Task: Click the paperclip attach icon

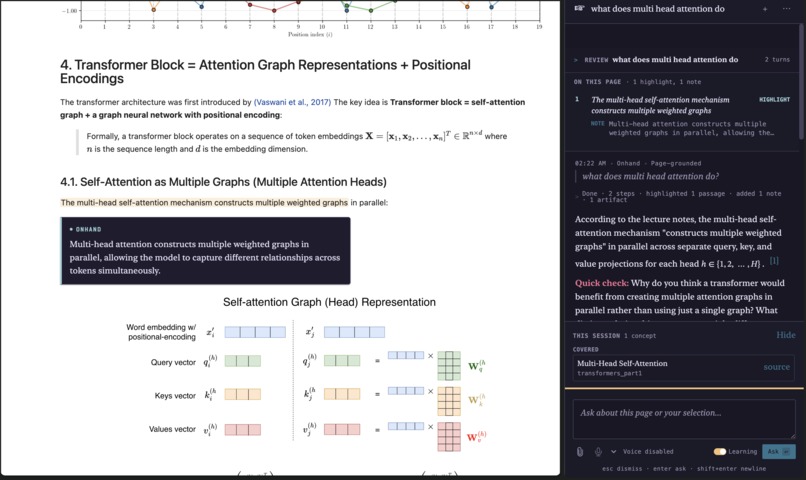Action: [580, 451]
